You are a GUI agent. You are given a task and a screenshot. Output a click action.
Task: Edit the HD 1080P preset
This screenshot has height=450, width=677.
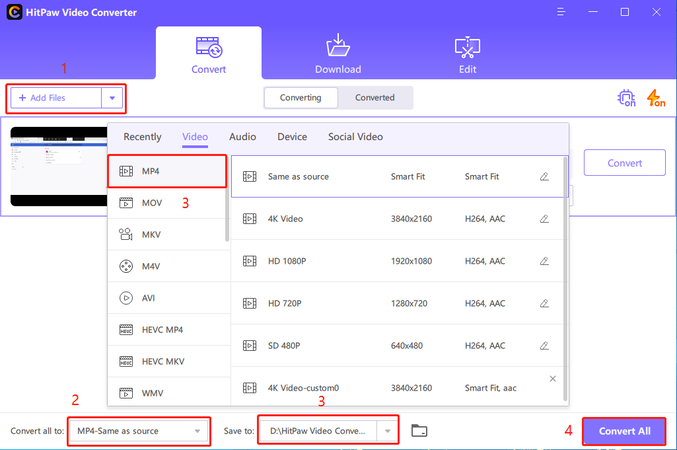pos(544,260)
